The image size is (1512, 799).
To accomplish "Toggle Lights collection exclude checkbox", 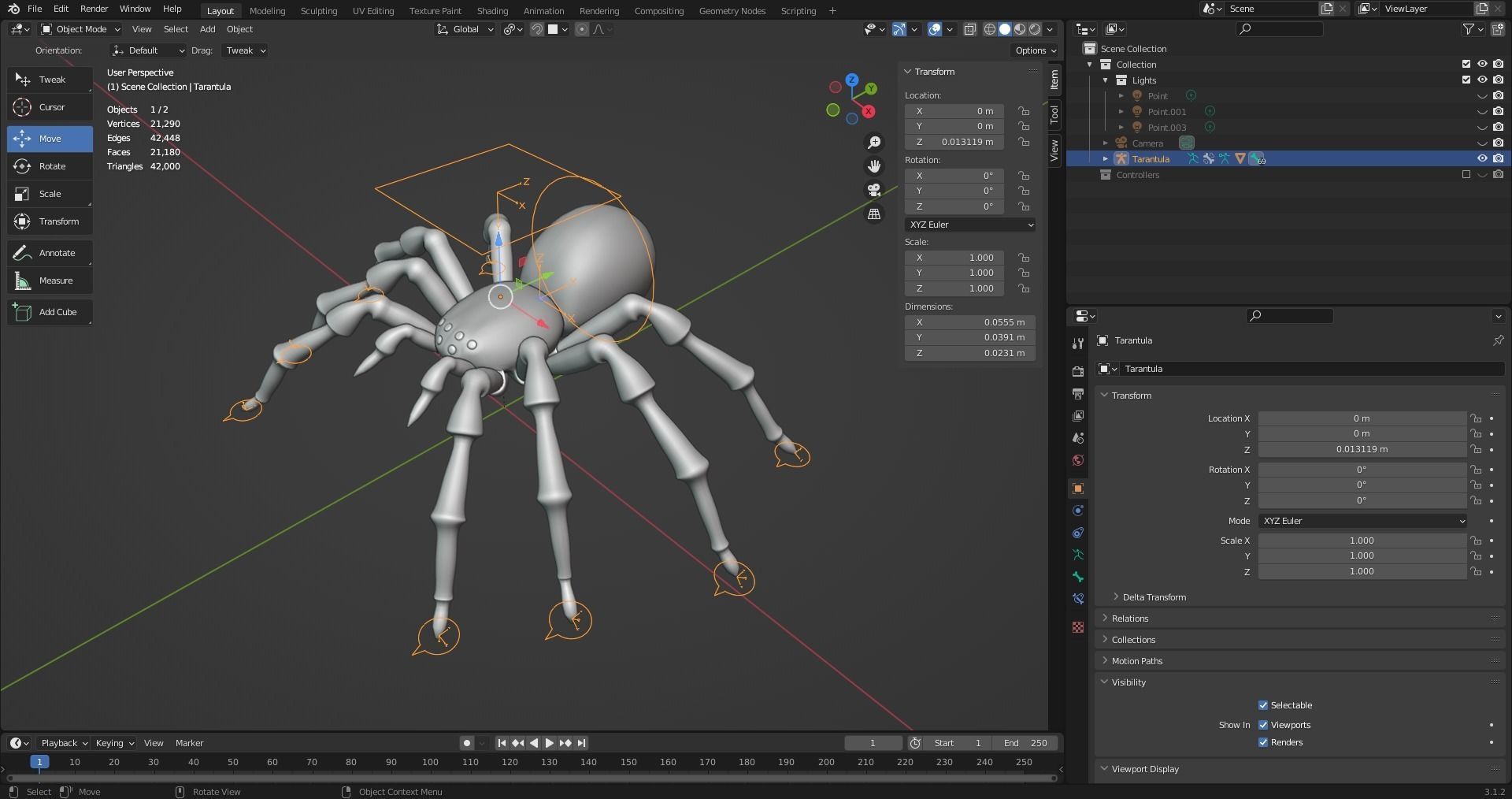I will coord(1466,80).
